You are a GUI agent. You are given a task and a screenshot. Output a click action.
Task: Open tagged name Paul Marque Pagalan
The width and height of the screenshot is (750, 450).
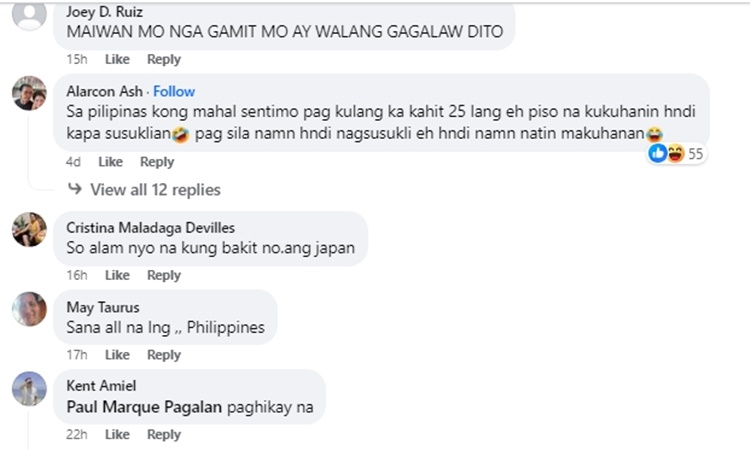point(144,407)
